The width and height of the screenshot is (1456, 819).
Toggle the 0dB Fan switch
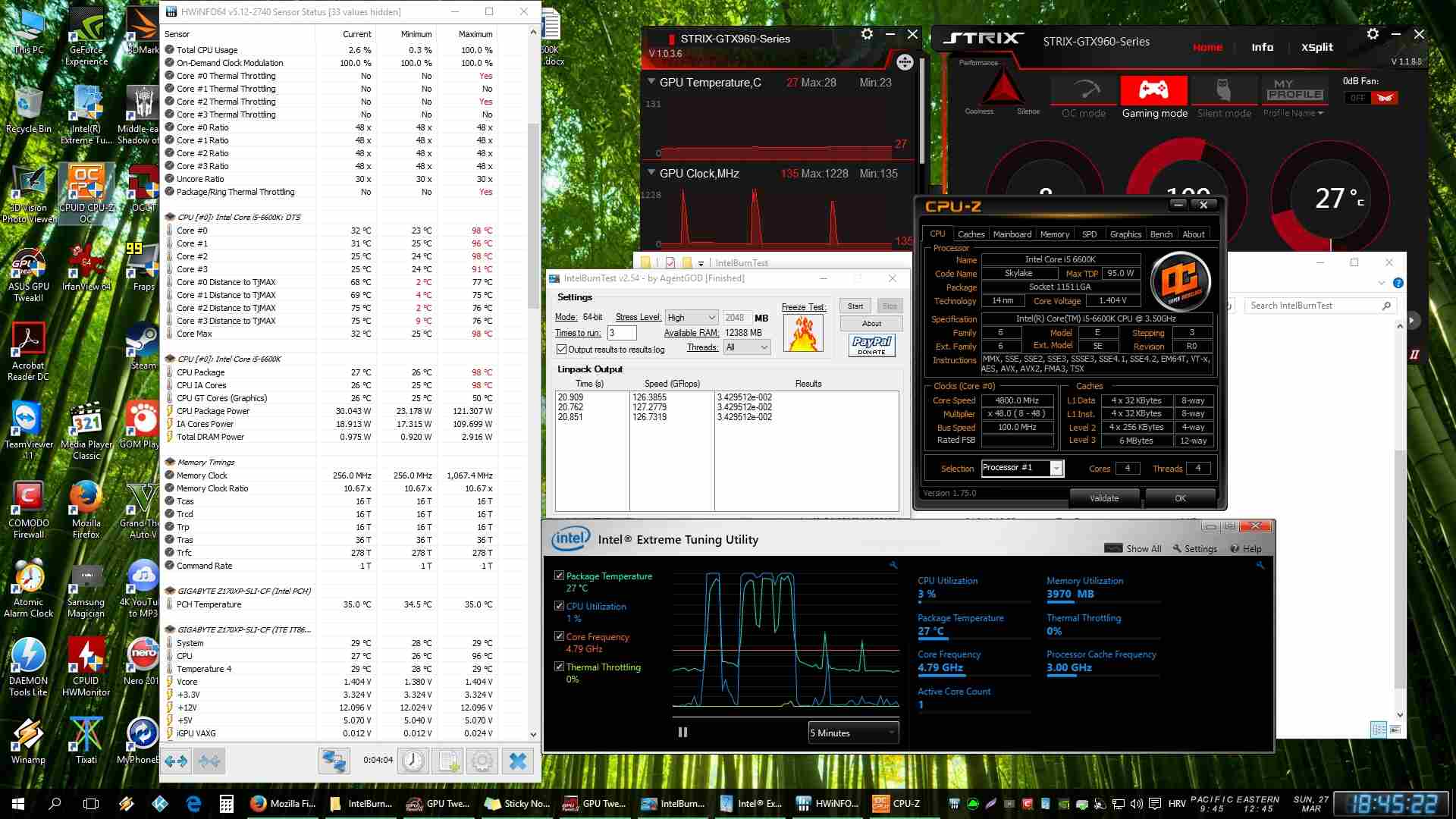click(1370, 98)
